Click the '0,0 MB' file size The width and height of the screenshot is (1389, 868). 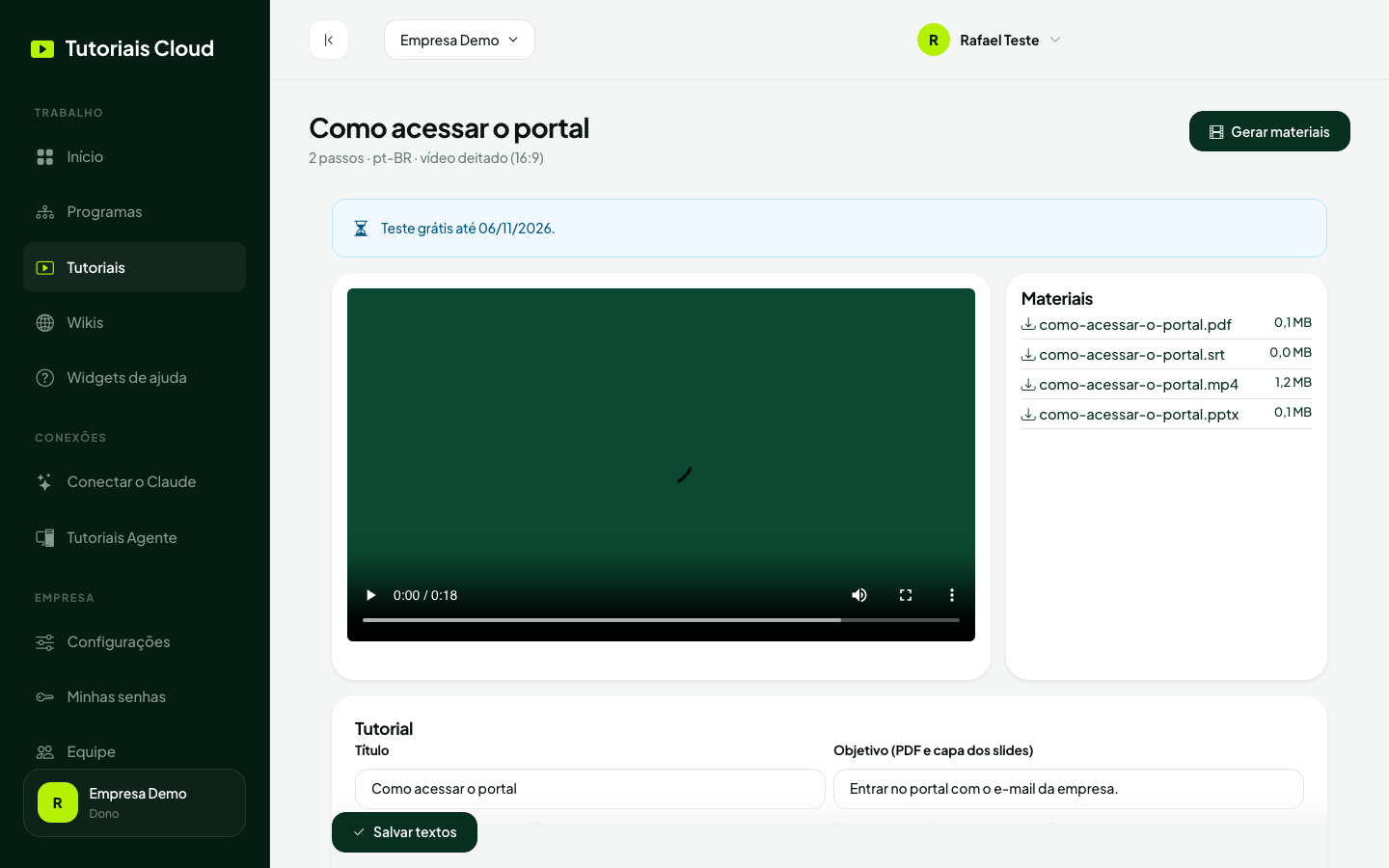point(1291,352)
